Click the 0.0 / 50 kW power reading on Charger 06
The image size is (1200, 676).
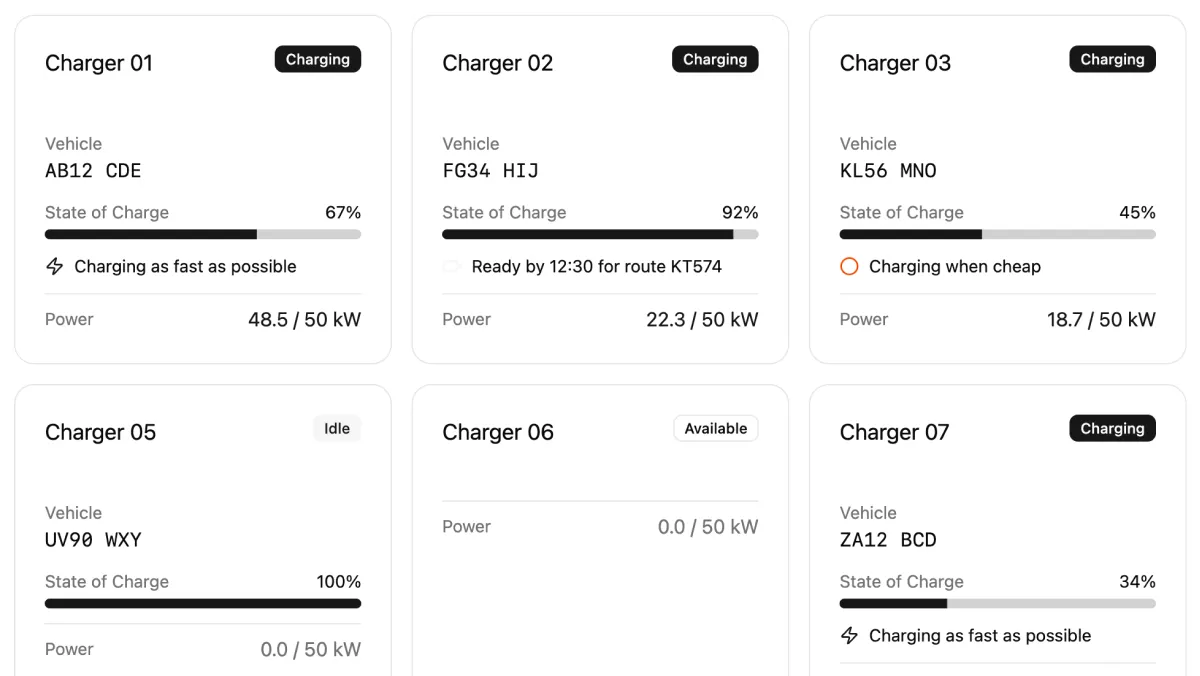pos(707,526)
